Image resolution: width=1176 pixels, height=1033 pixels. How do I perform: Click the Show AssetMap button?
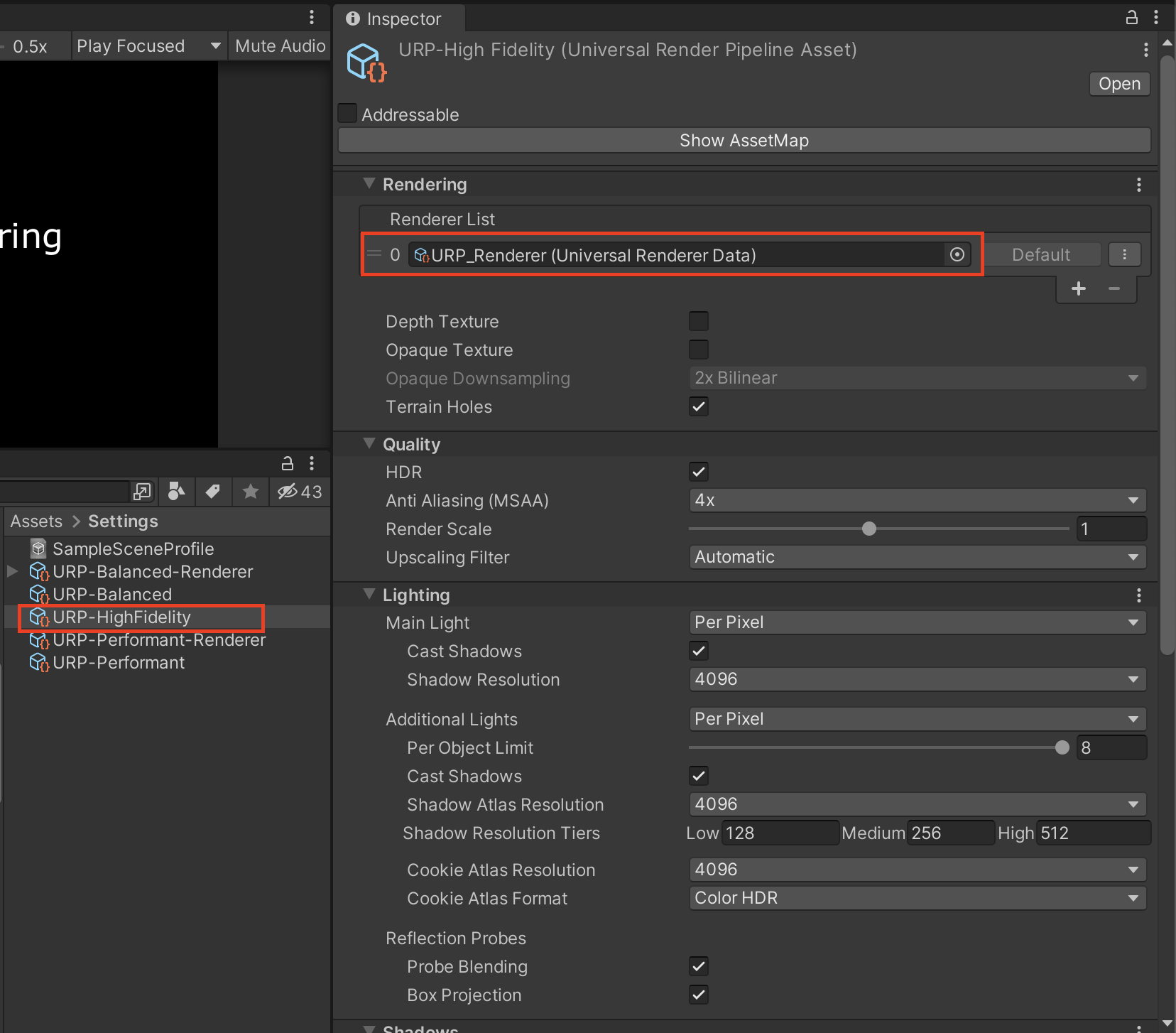(x=744, y=141)
